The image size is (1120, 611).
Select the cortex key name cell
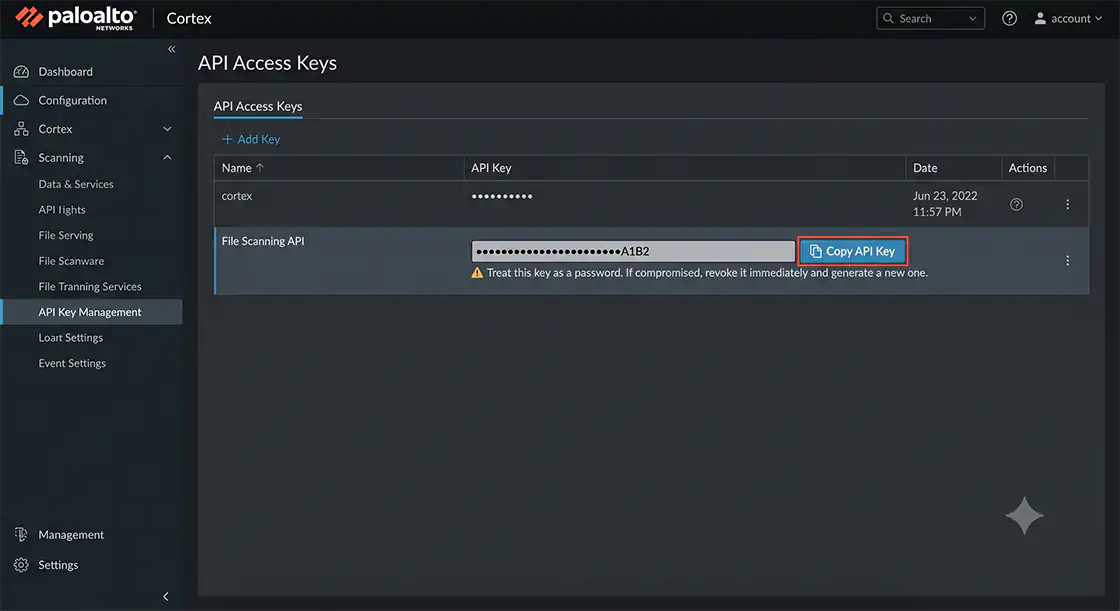236,196
